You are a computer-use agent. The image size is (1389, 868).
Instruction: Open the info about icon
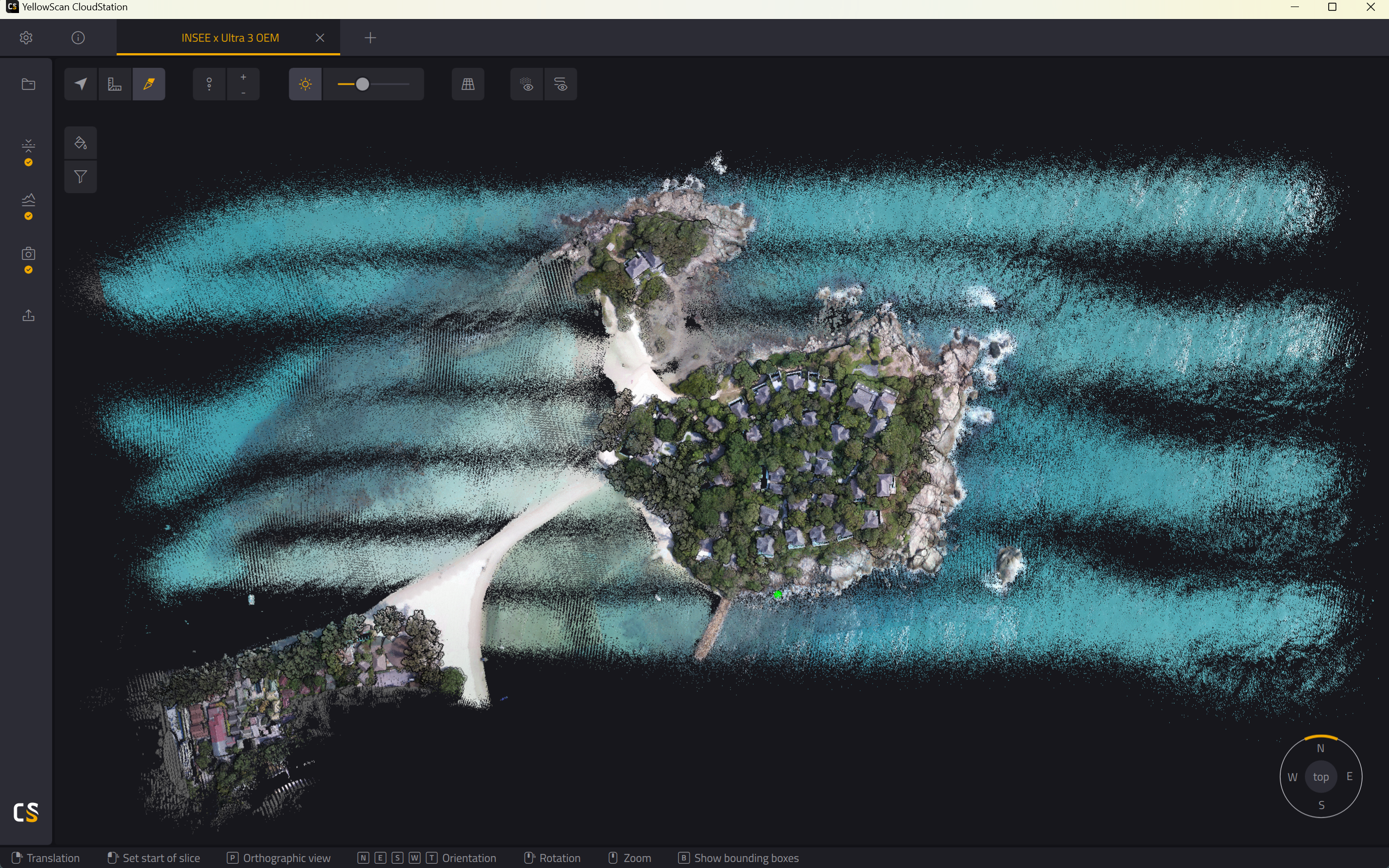78,38
